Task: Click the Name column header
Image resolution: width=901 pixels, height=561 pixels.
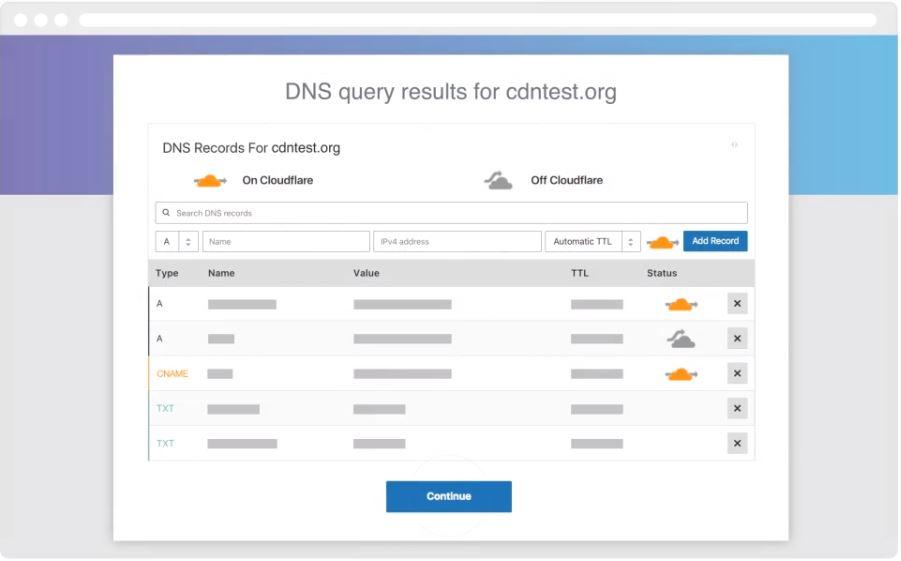Action: [x=221, y=273]
